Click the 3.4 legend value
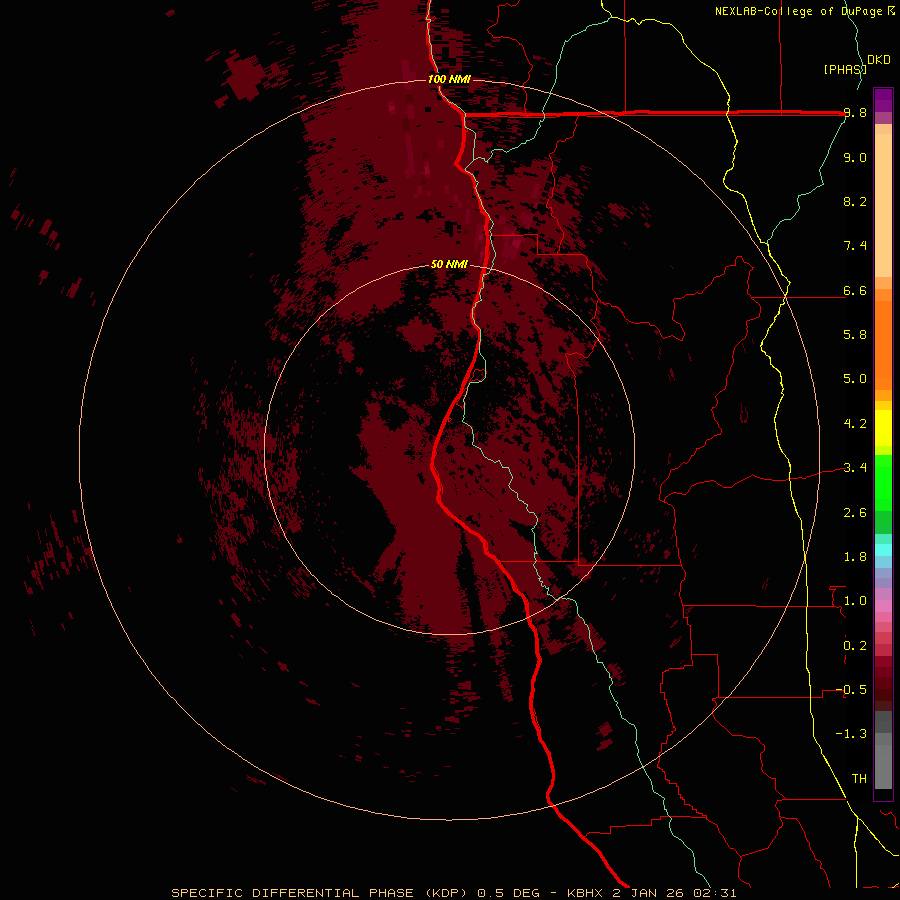This screenshot has width=900, height=900. (855, 468)
